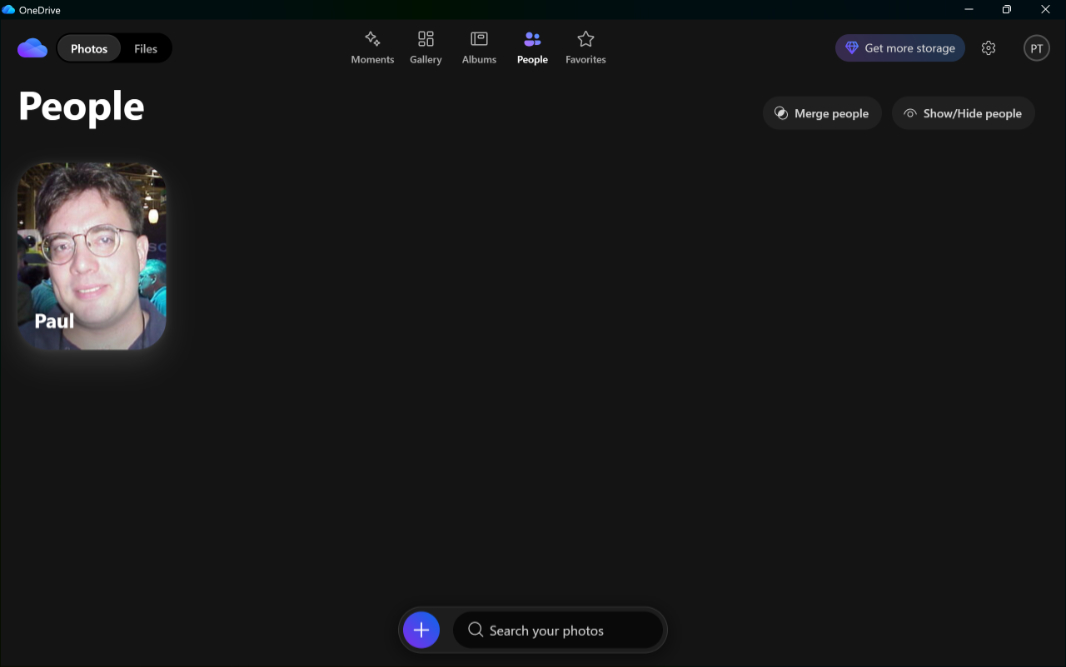Switch to the Gallery view
Image resolution: width=1066 pixels, height=667 pixels.
pos(425,47)
